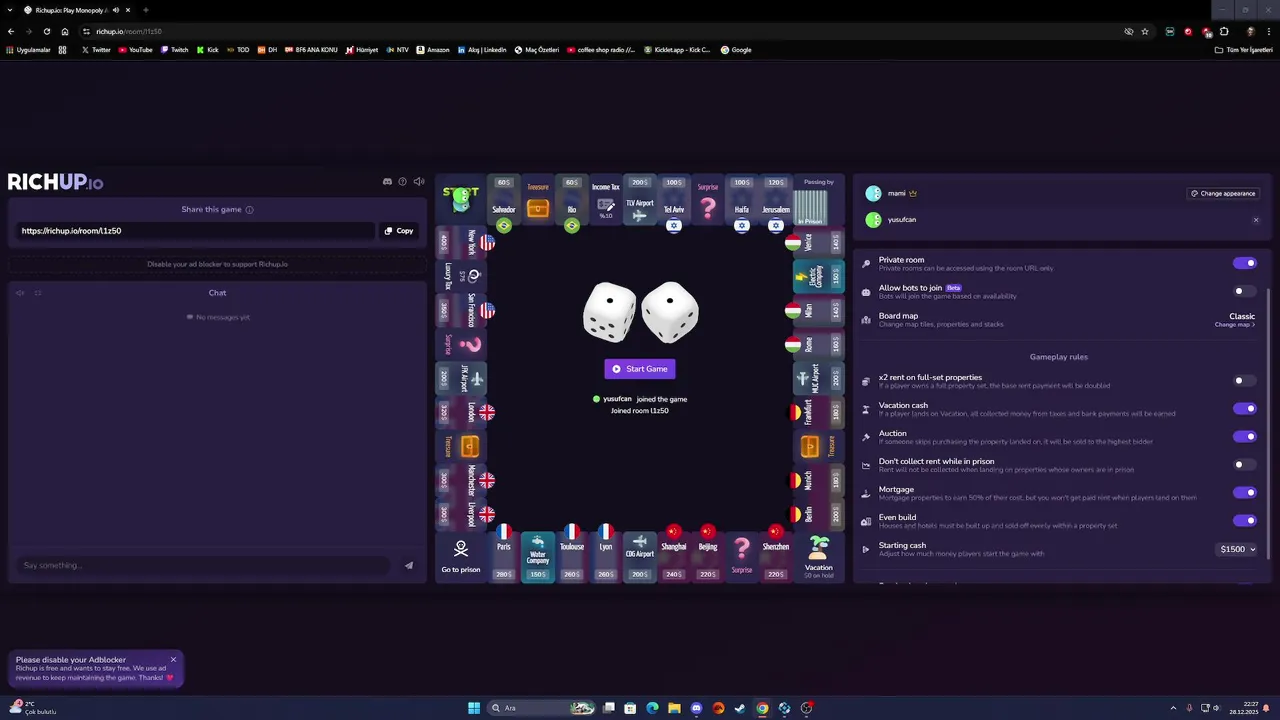This screenshot has width=1280, height=720.
Task: Open the help question mark icon
Action: (x=403, y=182)
